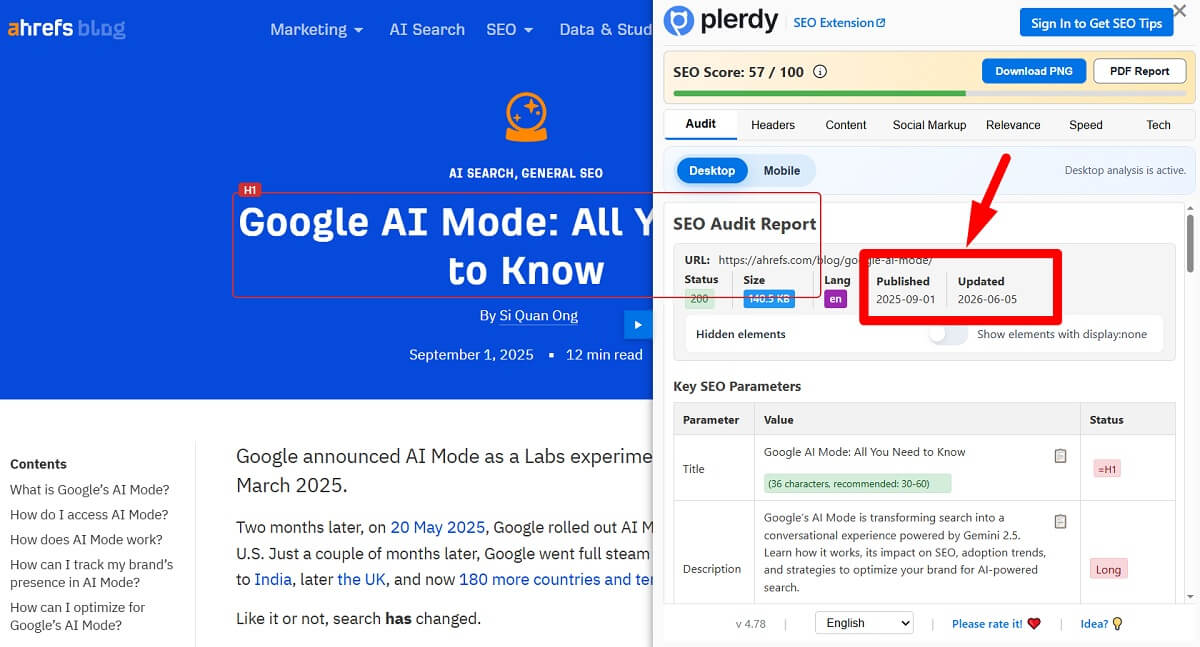Open the UK link in article
This screenshot has height=647, width=1200.
point(361,579)
